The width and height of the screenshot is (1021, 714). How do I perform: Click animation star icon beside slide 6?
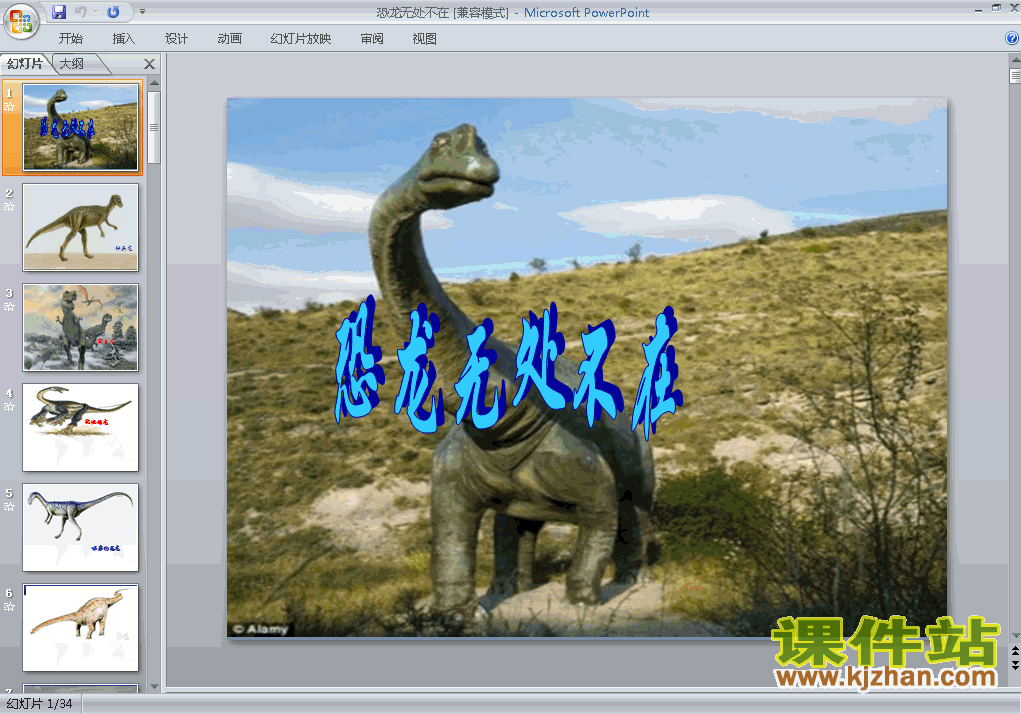9,607
